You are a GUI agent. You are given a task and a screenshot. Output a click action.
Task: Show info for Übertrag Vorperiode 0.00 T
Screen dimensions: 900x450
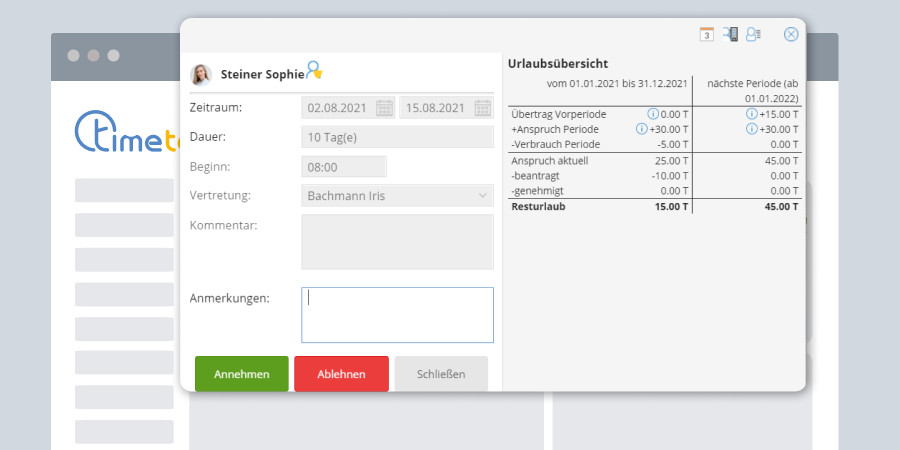pyautogui.click(x=653, y=114)
